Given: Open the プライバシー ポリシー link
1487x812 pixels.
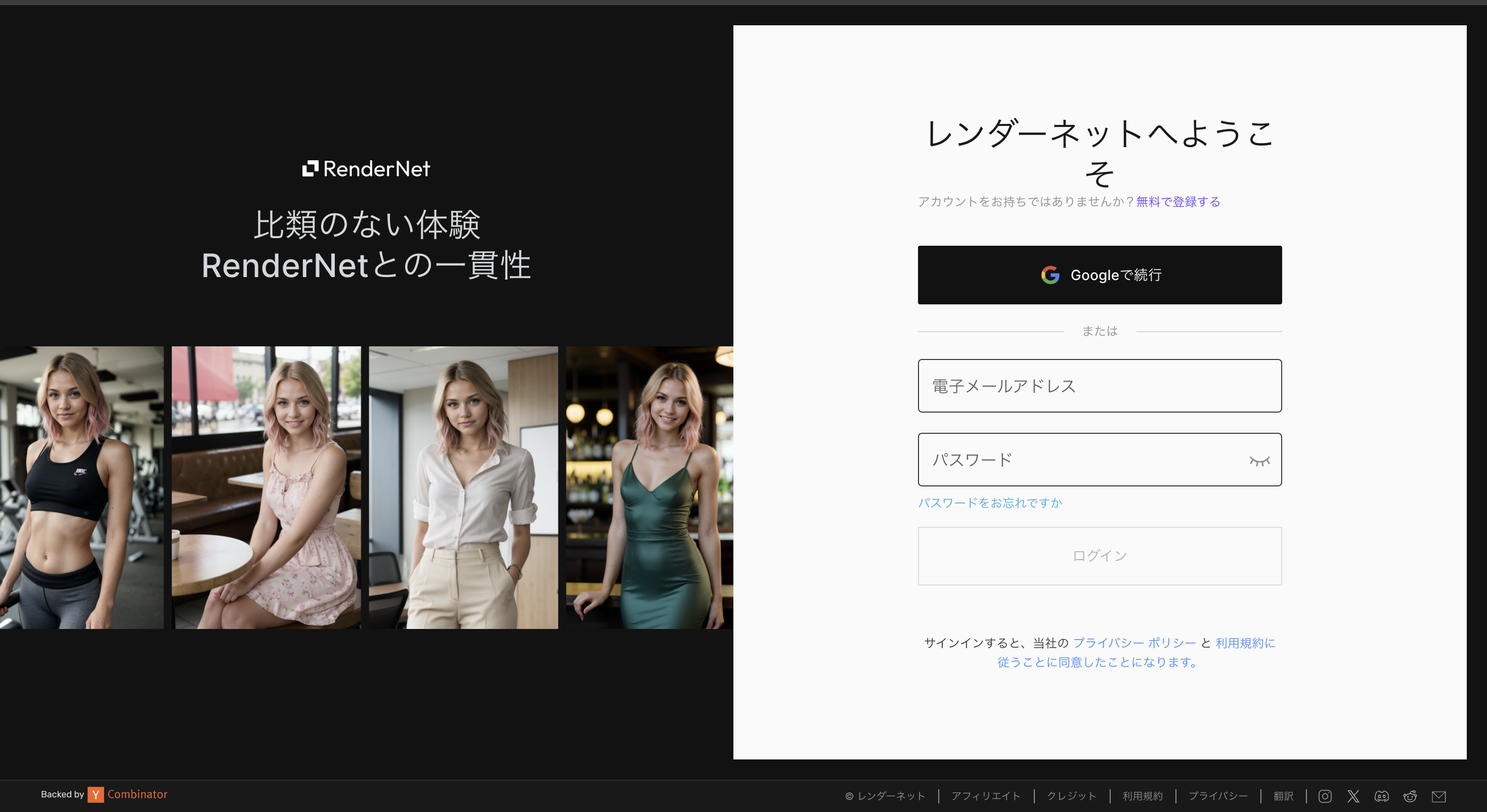Looking at the screenshot, I should click(1134, 642).
